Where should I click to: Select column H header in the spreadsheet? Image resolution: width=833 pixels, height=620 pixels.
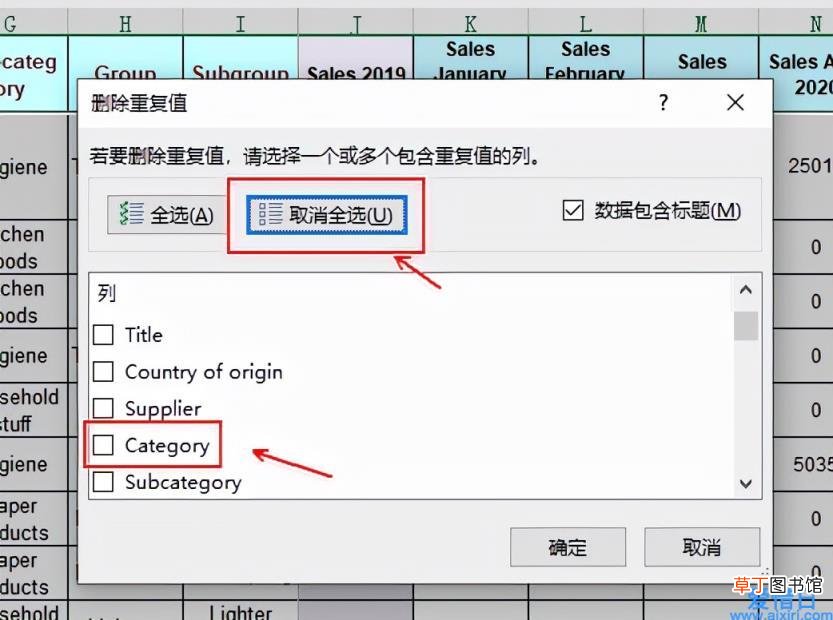[125, 23]
